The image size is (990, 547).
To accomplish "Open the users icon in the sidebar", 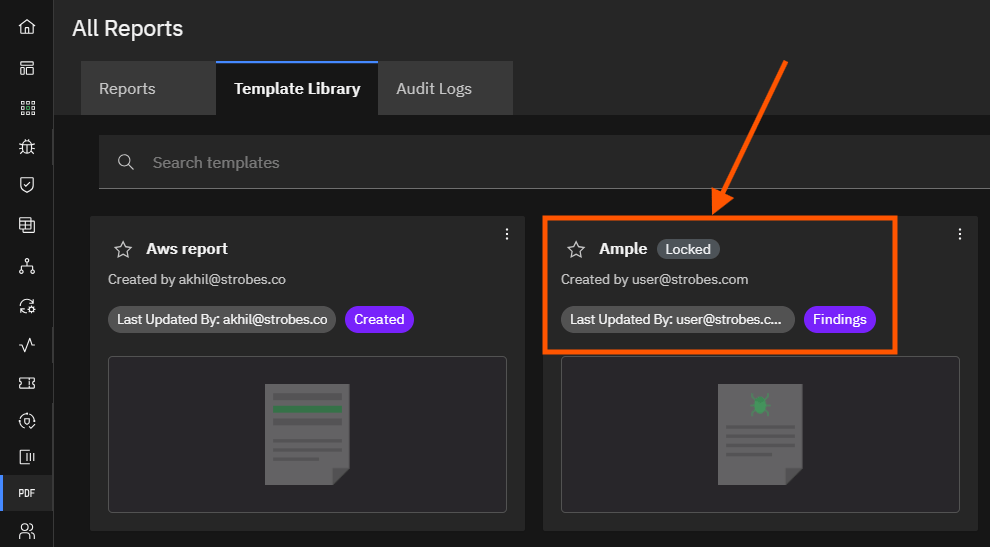I will click(27, 531).
